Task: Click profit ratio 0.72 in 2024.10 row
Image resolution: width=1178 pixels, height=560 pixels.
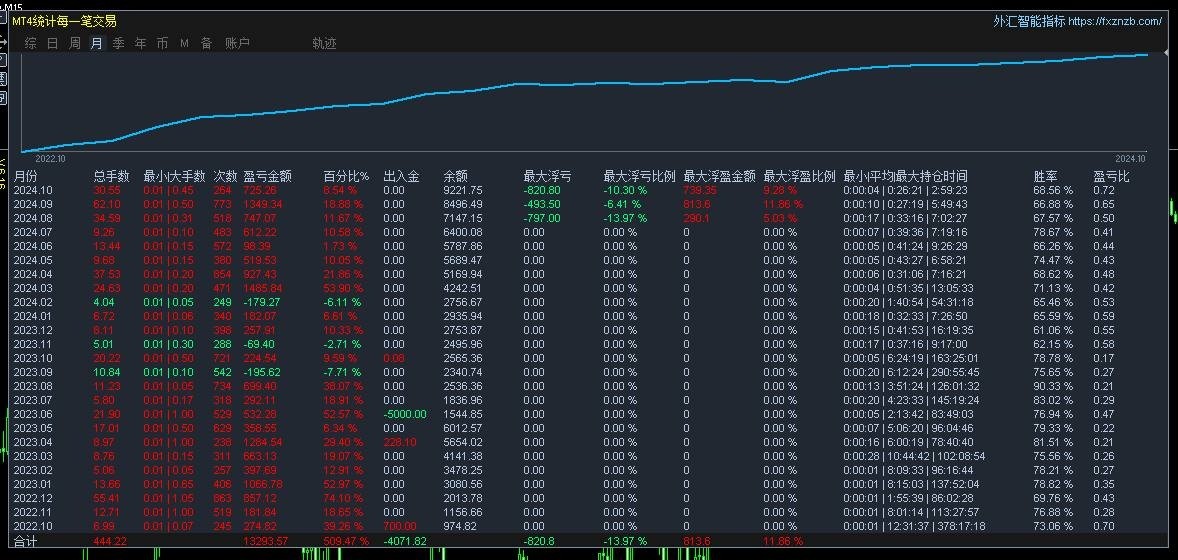Action: click(1104, 190)
